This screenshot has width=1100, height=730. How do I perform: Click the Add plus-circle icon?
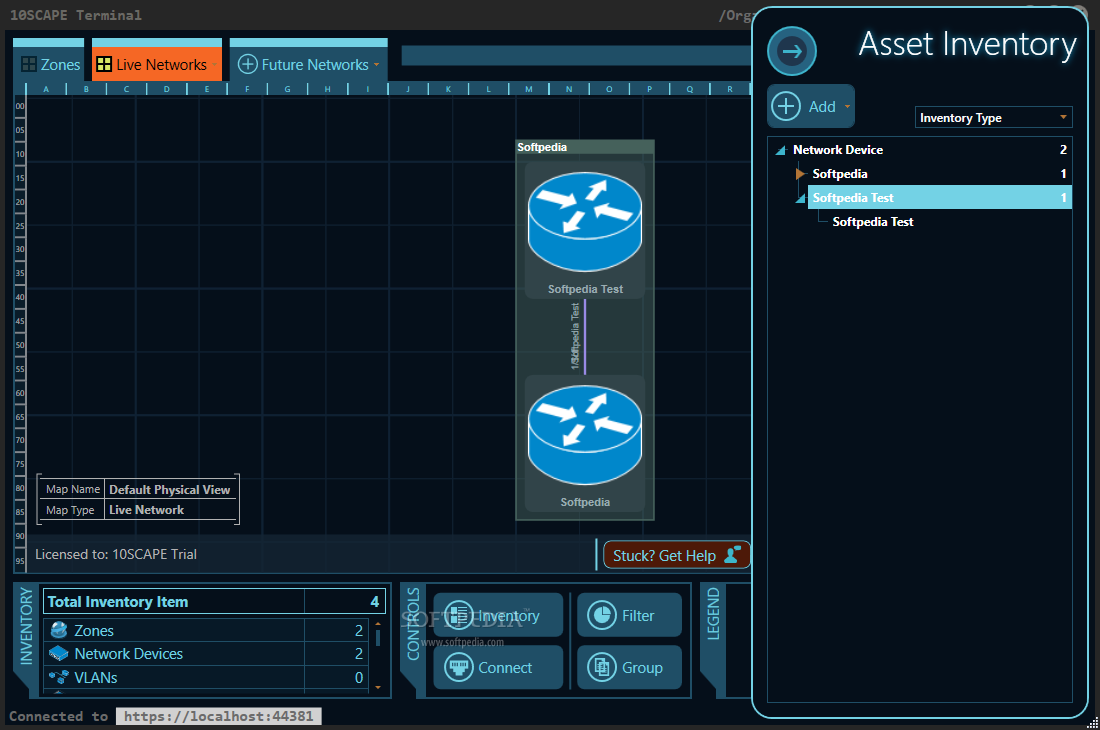(786, 107)
